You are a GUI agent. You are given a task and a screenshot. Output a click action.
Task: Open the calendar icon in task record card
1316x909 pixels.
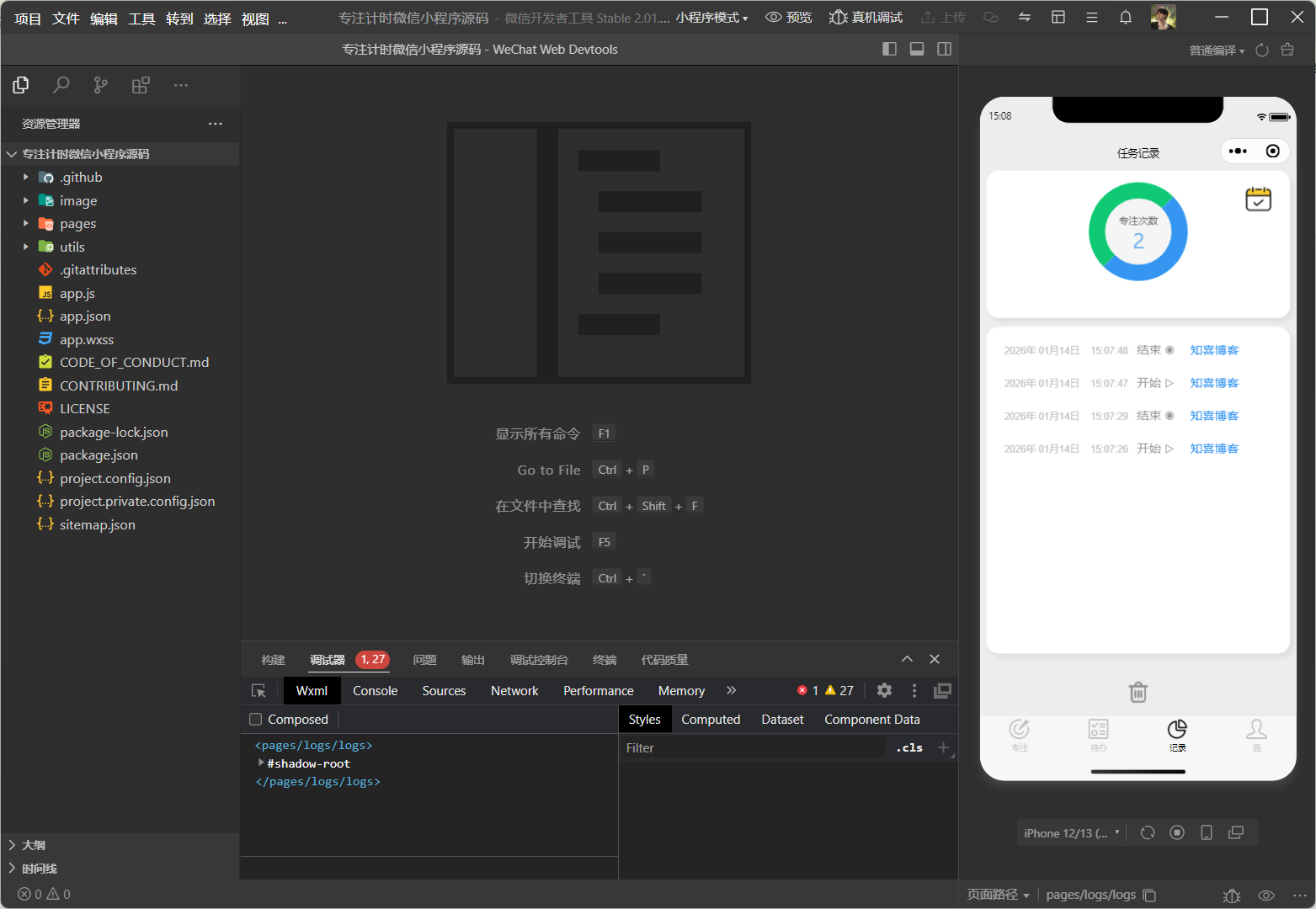tap(1258, 199)
